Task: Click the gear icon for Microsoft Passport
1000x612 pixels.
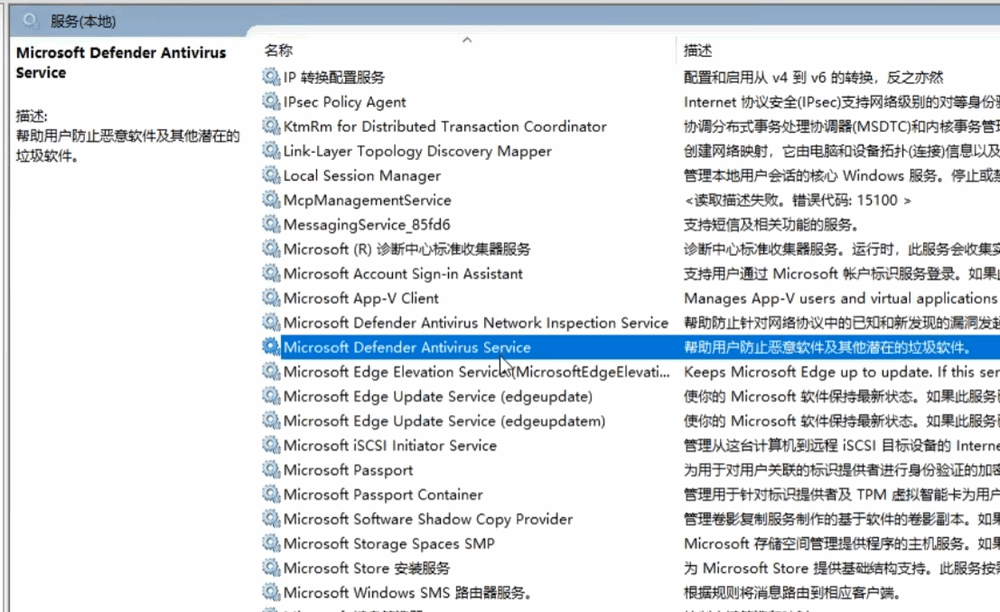Action: [x=271, y=469]
